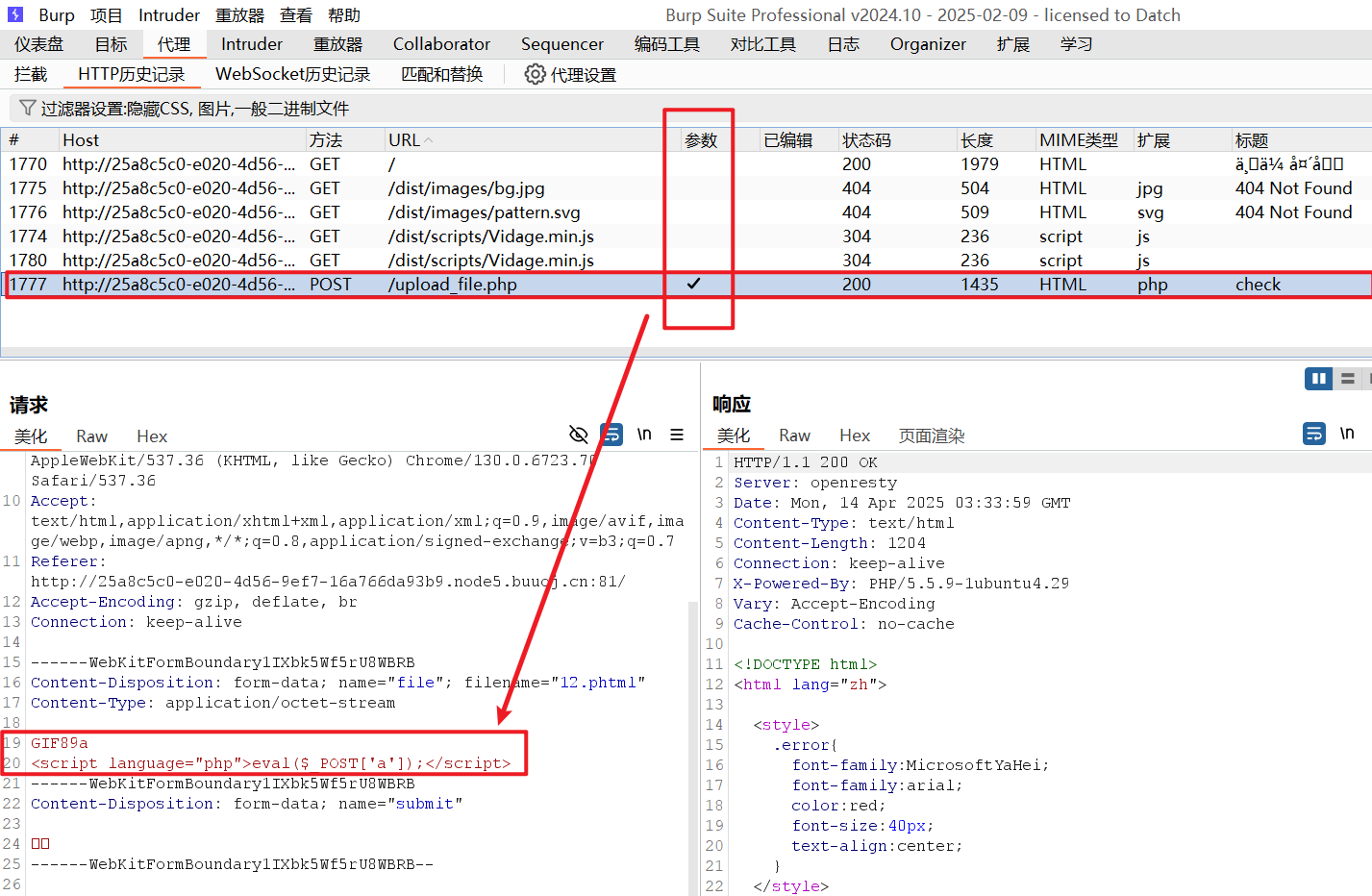The width and height of the screenshot is (1372, 896).
Task: Select row 1776 /dist/images/pattern.svg
Action: click(686, 212)
